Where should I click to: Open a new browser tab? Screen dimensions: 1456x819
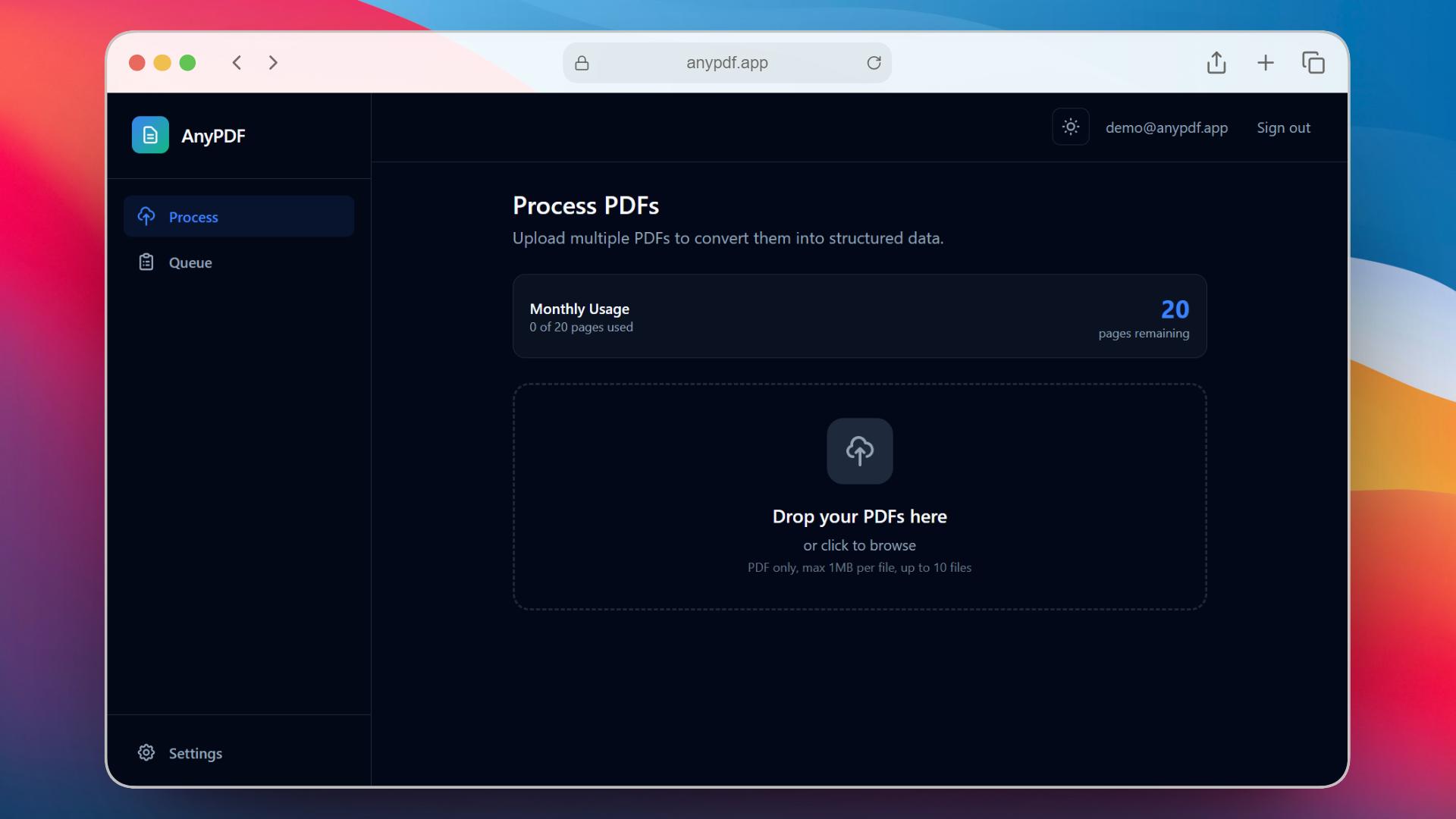[x=1266, y=63]
